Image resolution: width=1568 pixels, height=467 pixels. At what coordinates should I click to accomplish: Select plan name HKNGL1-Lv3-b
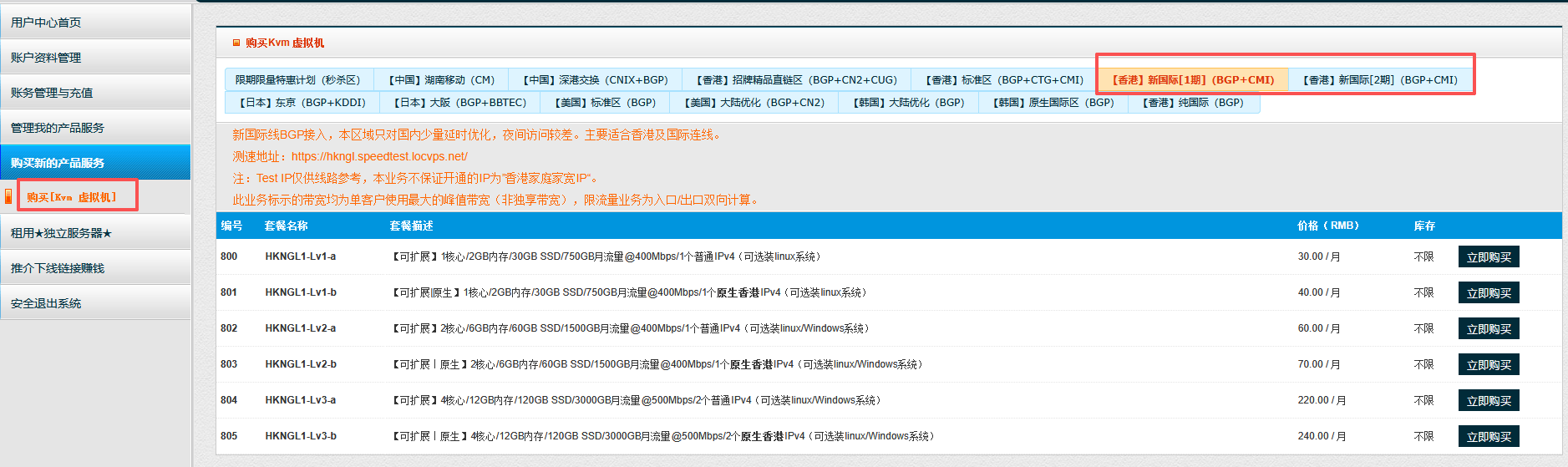[301, 436]
